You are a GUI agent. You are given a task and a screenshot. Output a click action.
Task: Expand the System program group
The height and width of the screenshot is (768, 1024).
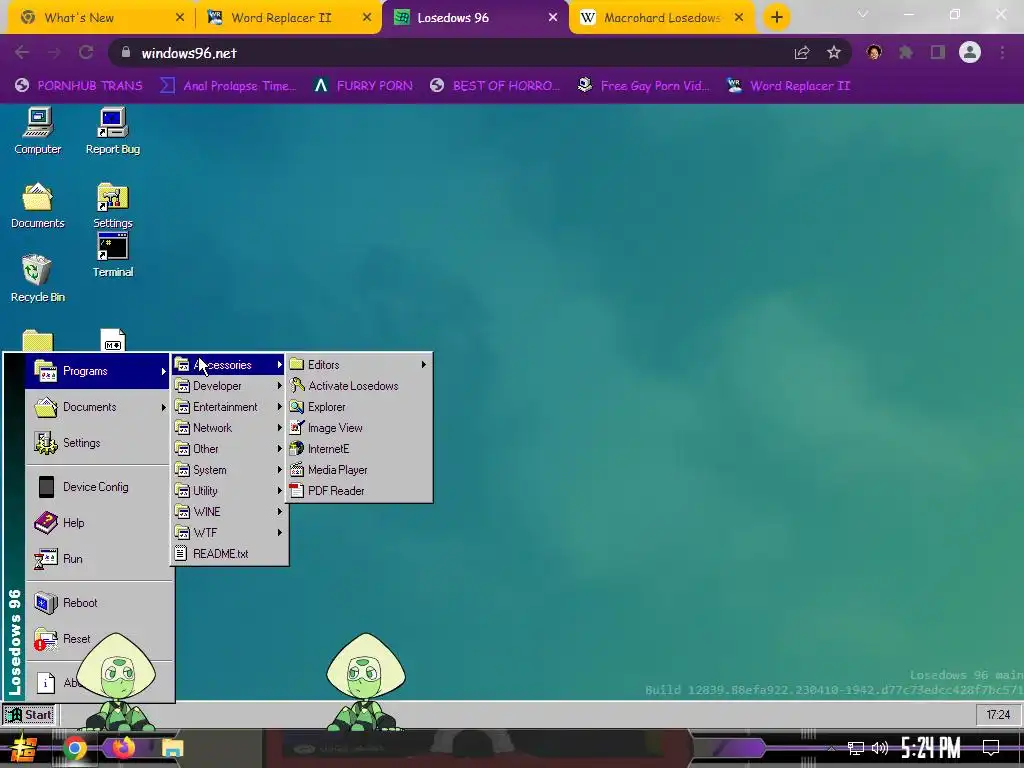pos(229,470)
